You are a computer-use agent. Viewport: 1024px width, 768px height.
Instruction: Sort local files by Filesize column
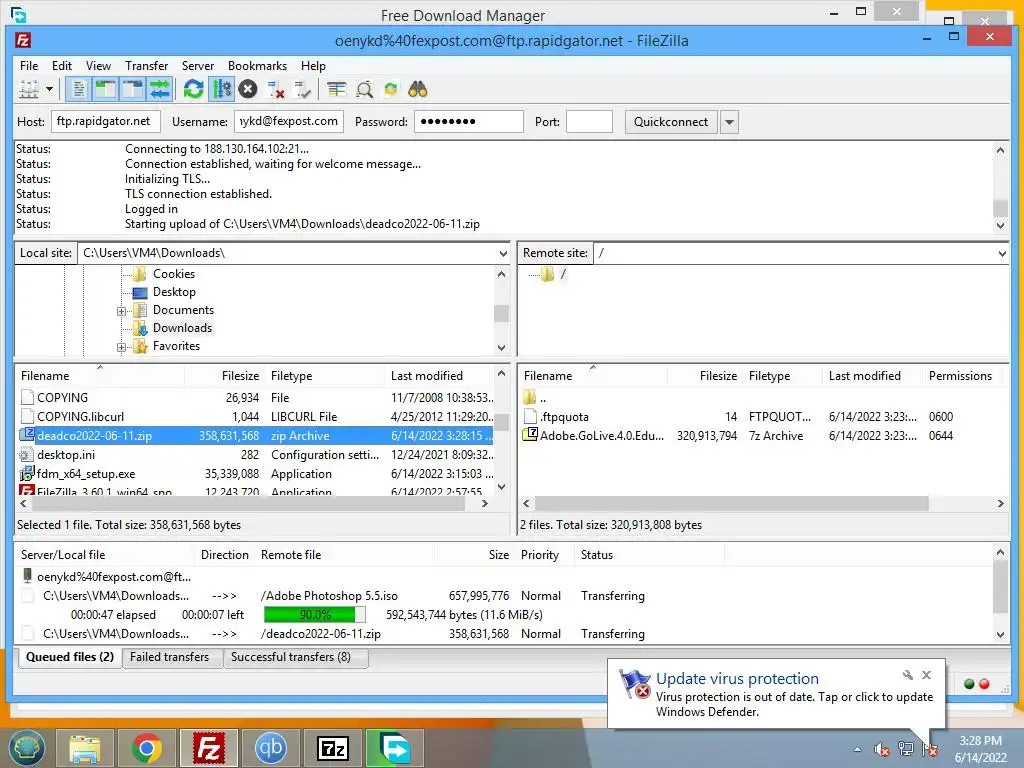click(240, 376)
